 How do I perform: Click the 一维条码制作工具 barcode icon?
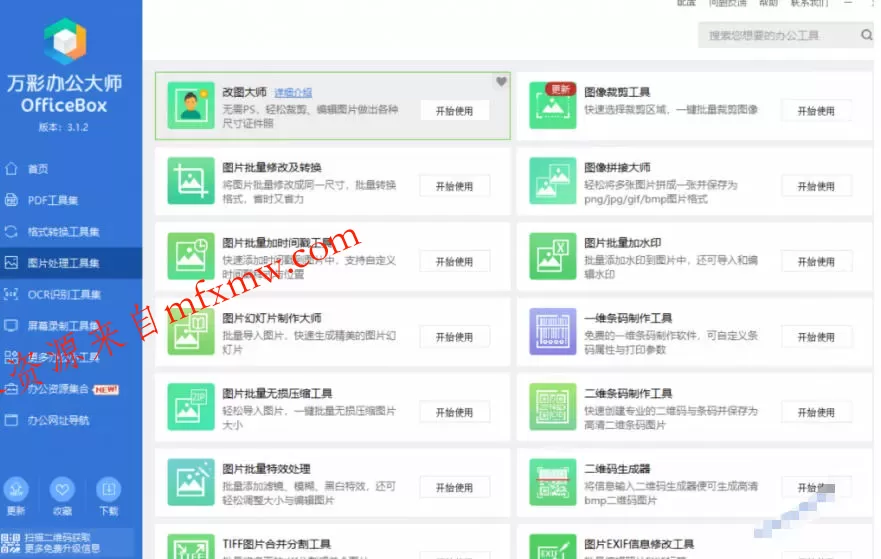coord(553,331)
